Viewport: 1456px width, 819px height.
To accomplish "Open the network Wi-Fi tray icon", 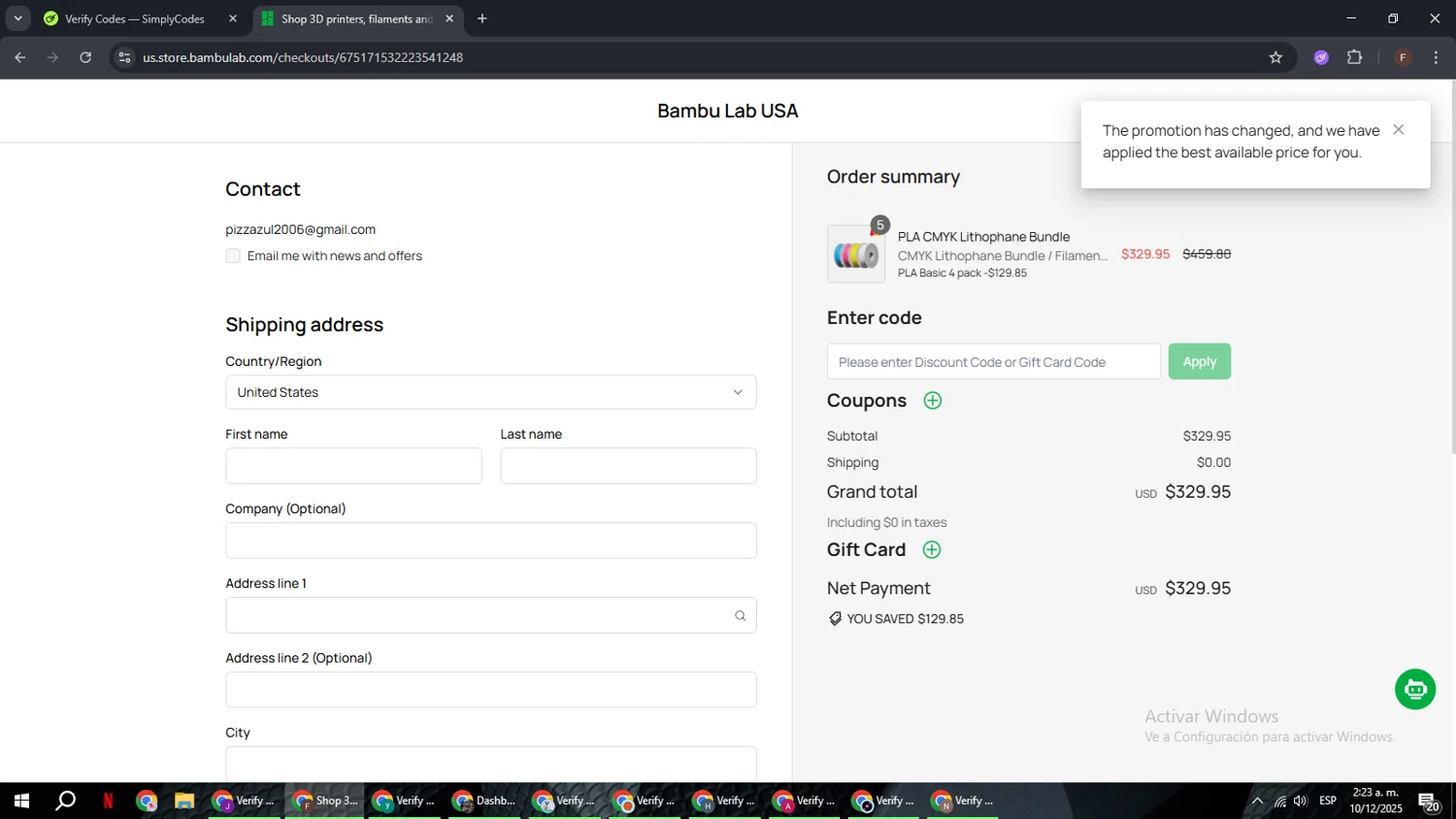I will 1280,801.
